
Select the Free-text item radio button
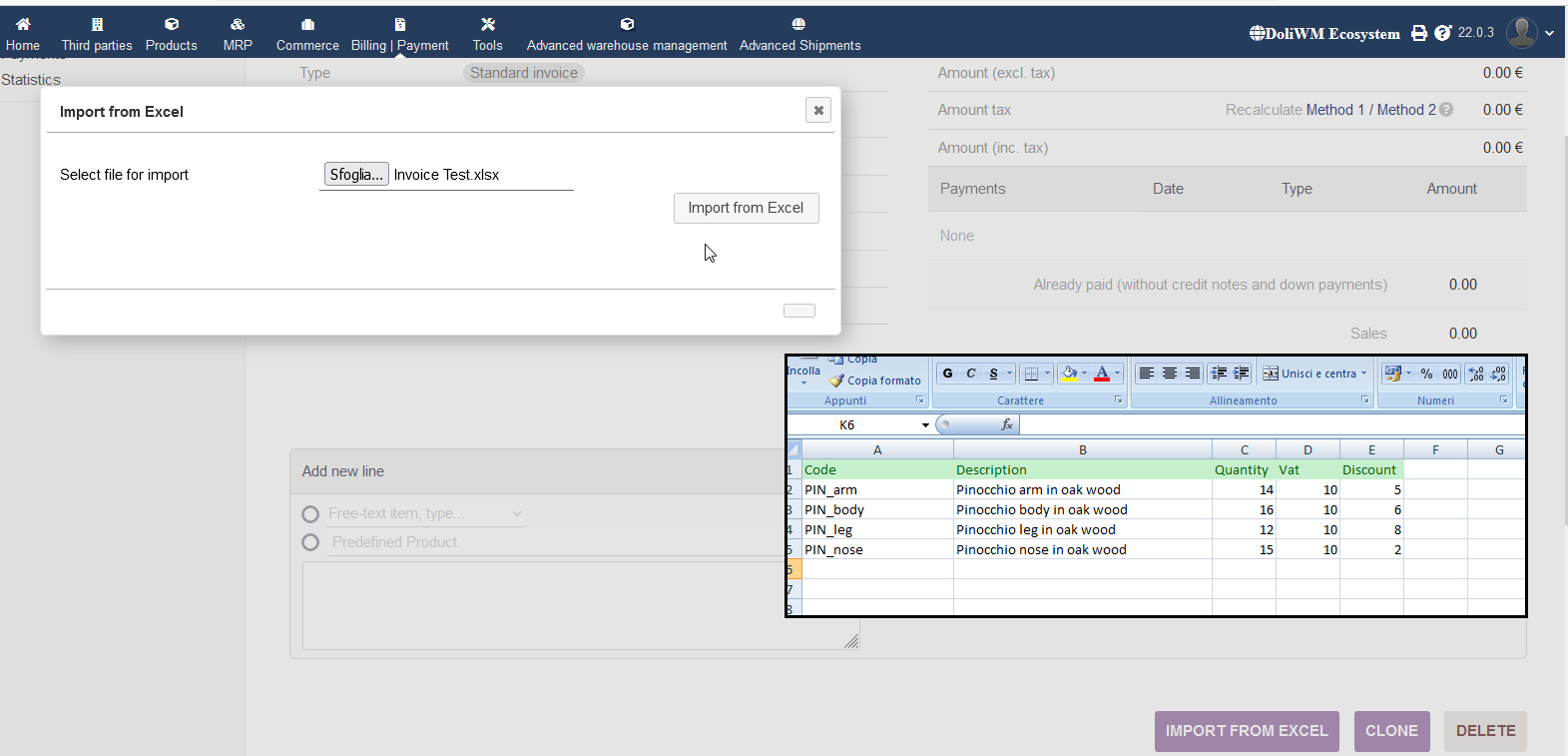pyautogui.click(x=310, y=514)
